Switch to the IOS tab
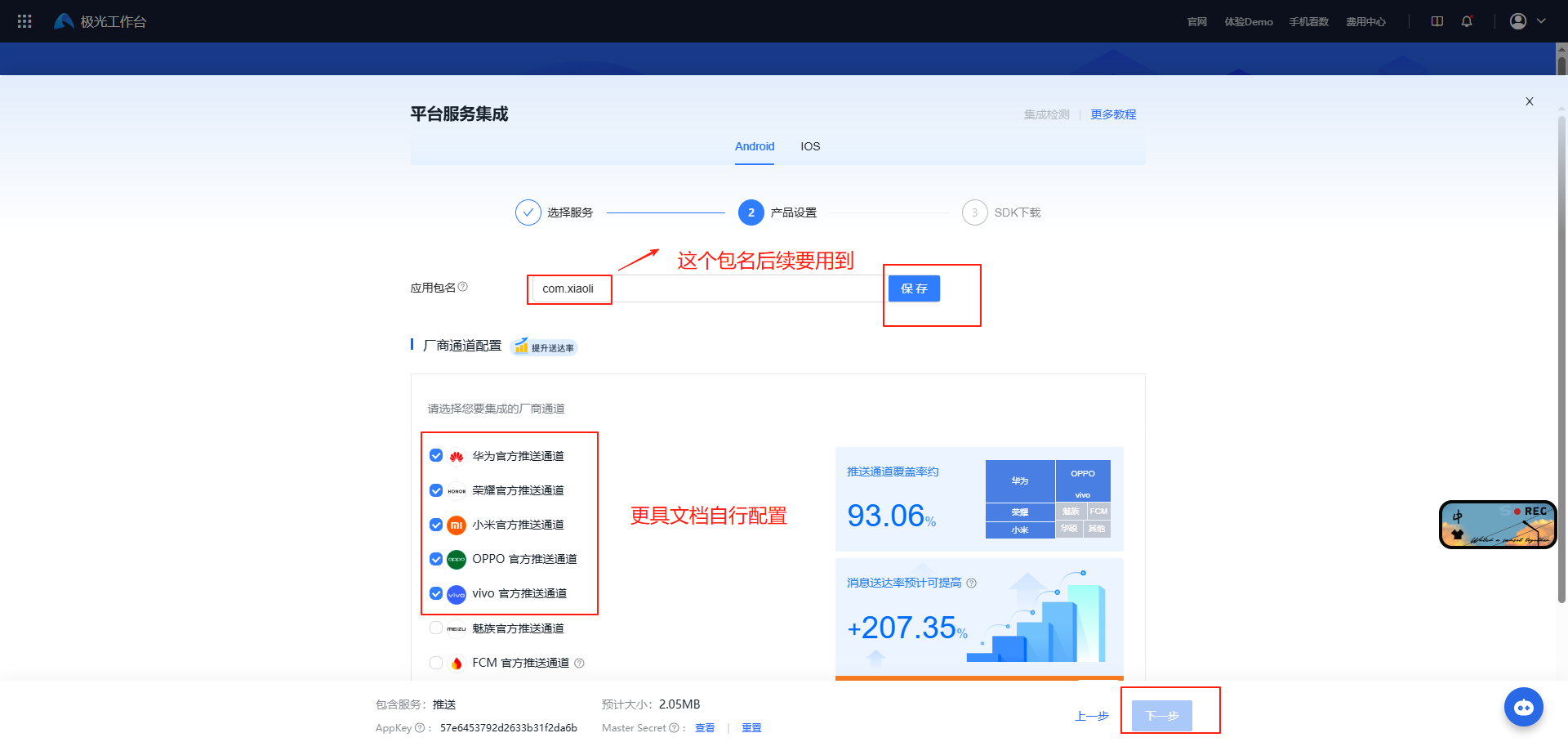 (x=810, y=146)
